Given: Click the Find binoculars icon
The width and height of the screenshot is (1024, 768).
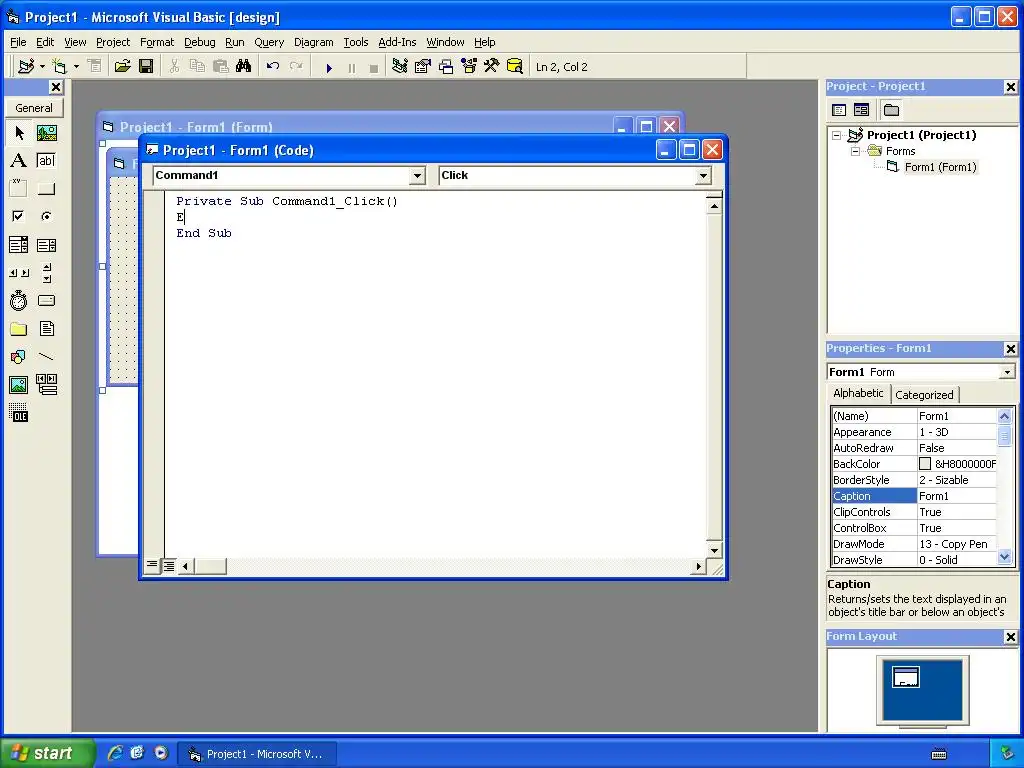Looking at the screenshot, I should [244, 67].
